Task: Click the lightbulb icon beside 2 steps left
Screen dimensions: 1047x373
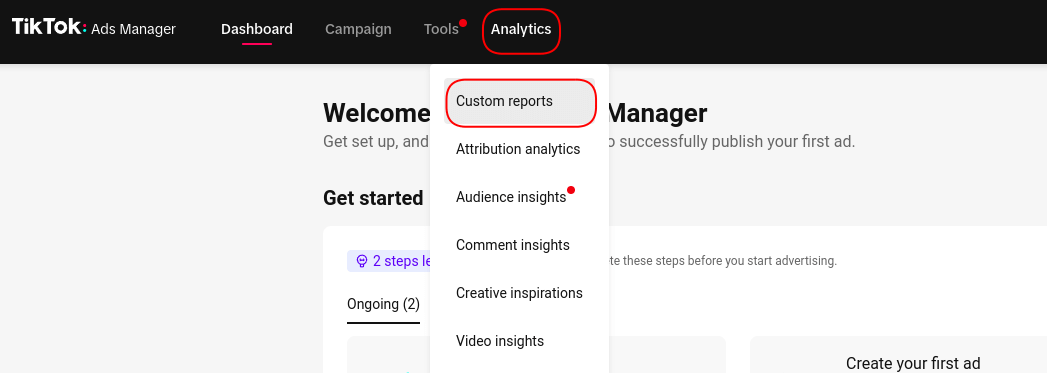Action: (x=362, y=261)
